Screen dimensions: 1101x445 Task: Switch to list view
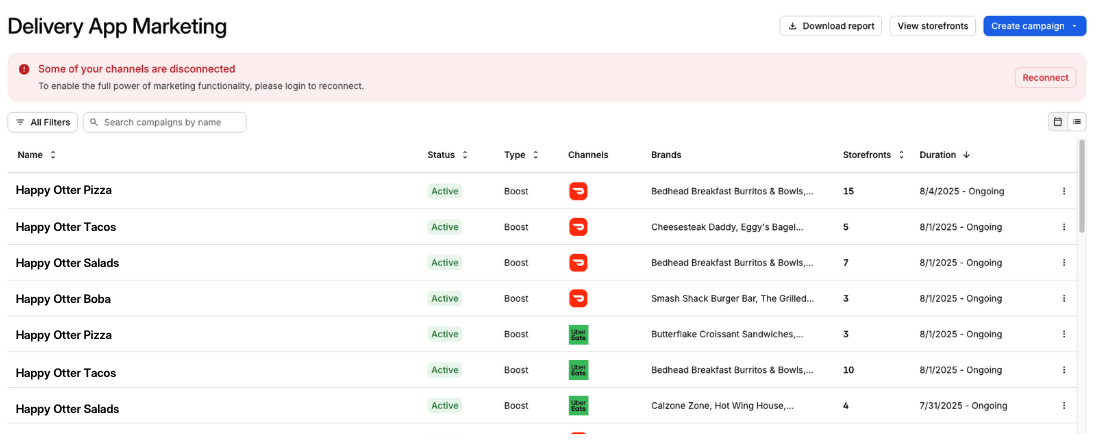1077,122
